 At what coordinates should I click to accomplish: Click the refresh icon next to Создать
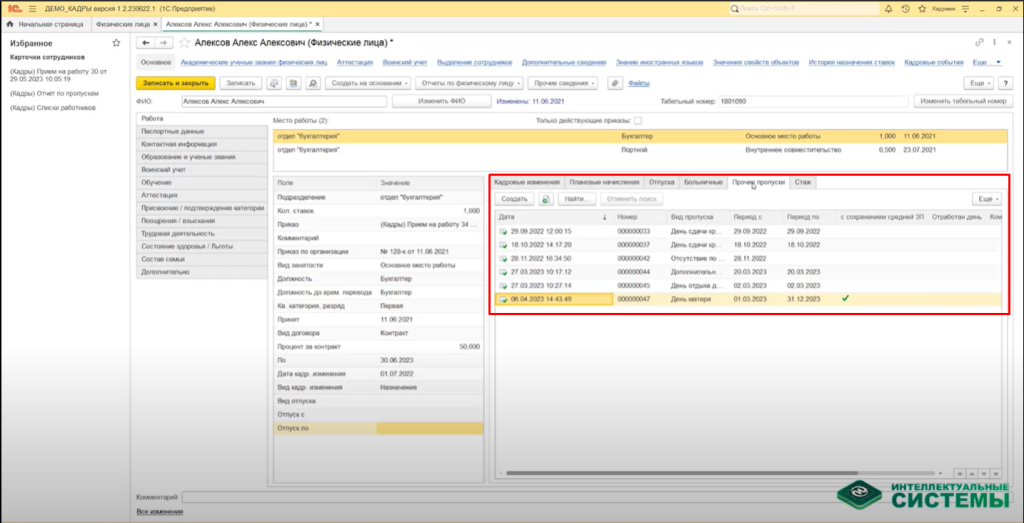[x=546, y=199]
